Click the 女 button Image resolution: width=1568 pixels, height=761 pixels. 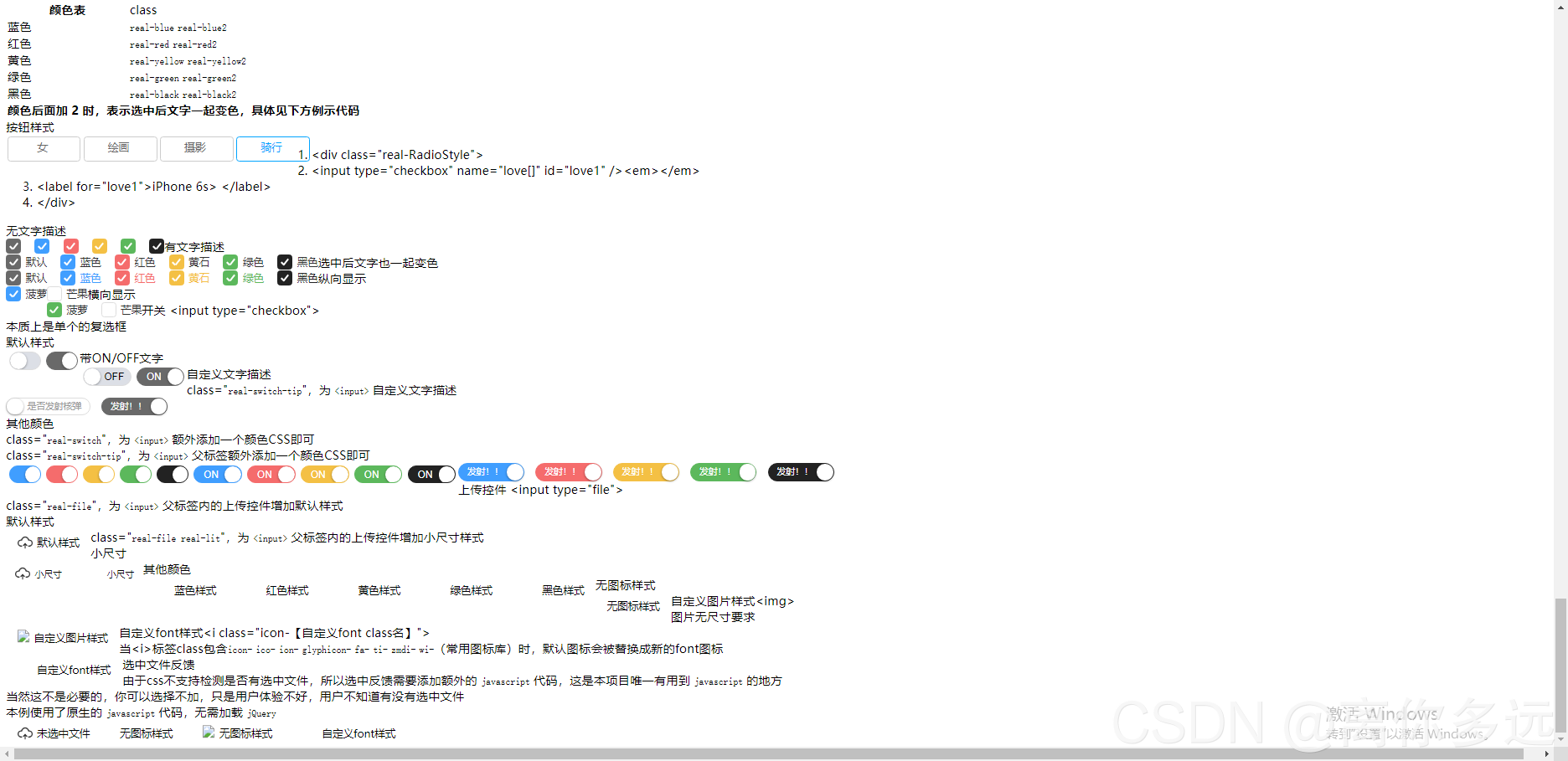pyautogui.click(x=43, y=148)
